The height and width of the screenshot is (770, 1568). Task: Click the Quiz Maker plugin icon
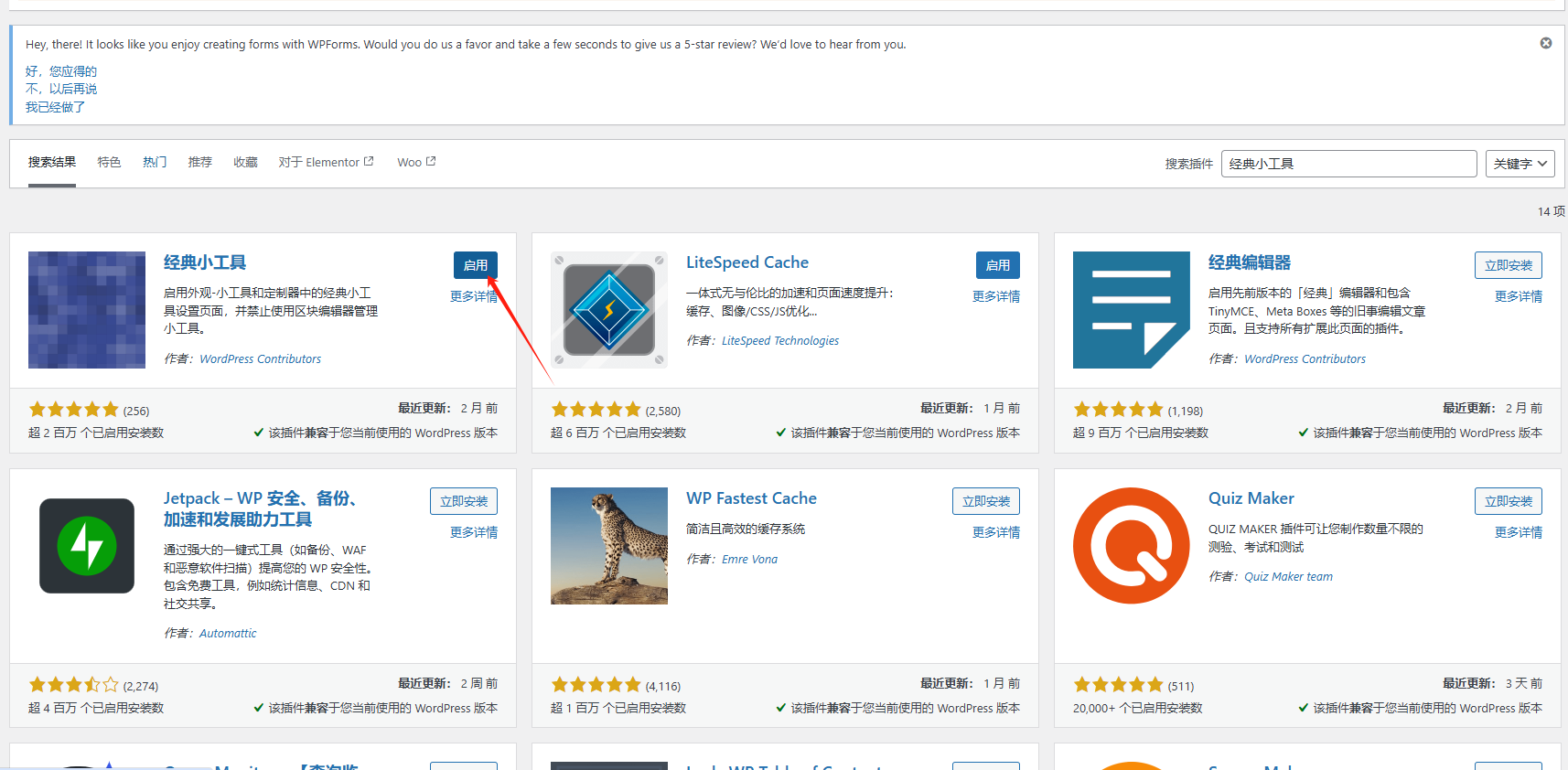click(1131, 546)
